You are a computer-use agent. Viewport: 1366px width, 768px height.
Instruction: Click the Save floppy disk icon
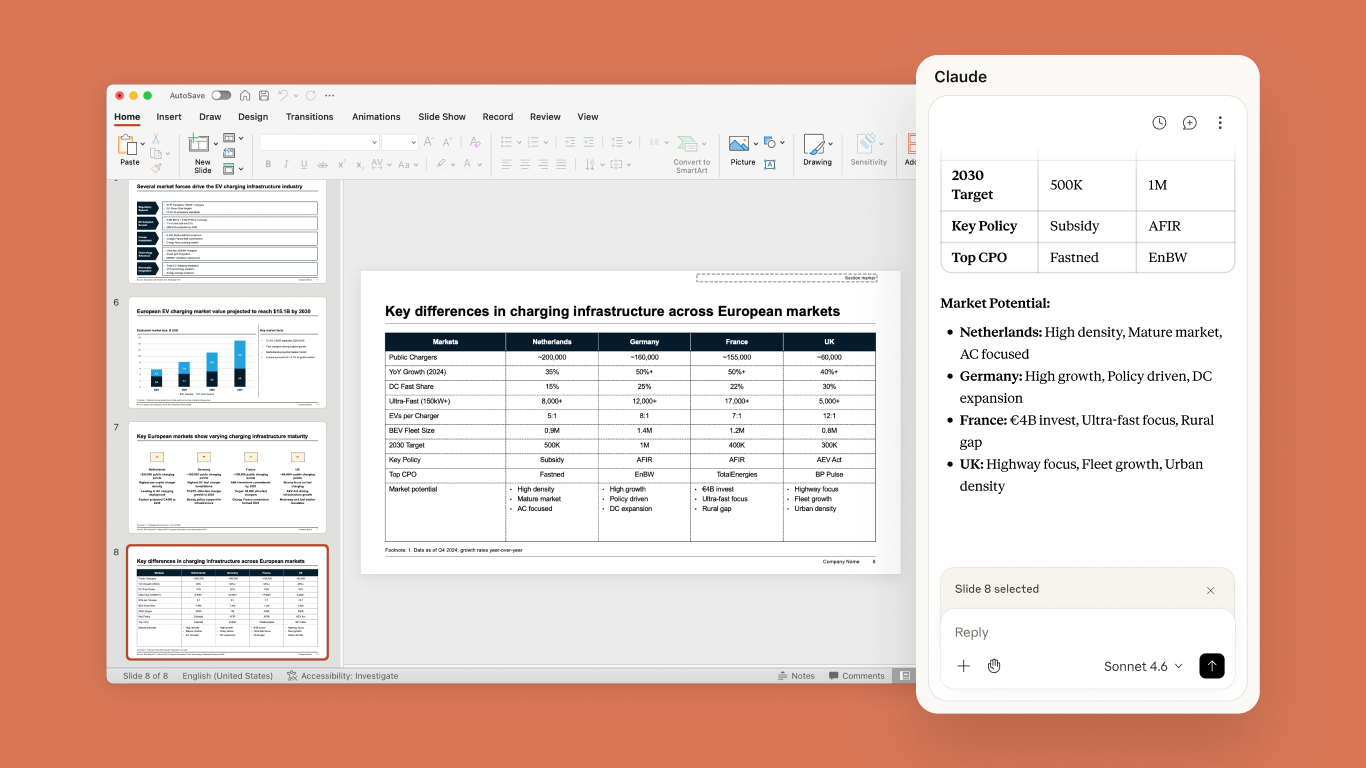click(x=264, y=96)
